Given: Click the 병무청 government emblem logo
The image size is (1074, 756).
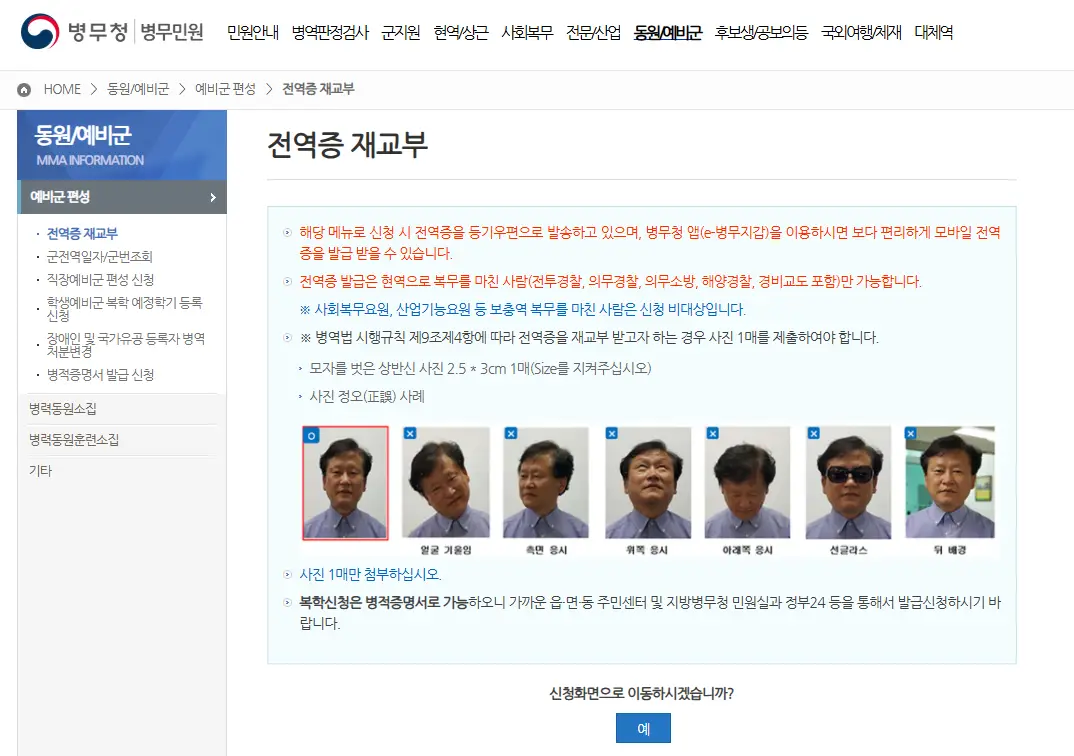Looking at the screenshot, I should (x=40, y=30).
